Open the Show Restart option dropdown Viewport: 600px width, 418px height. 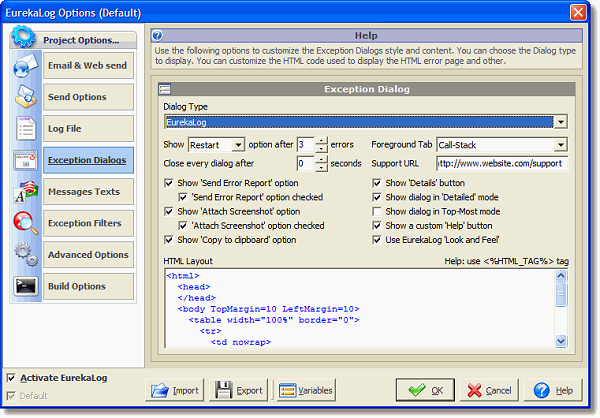(x=238, y=145)
